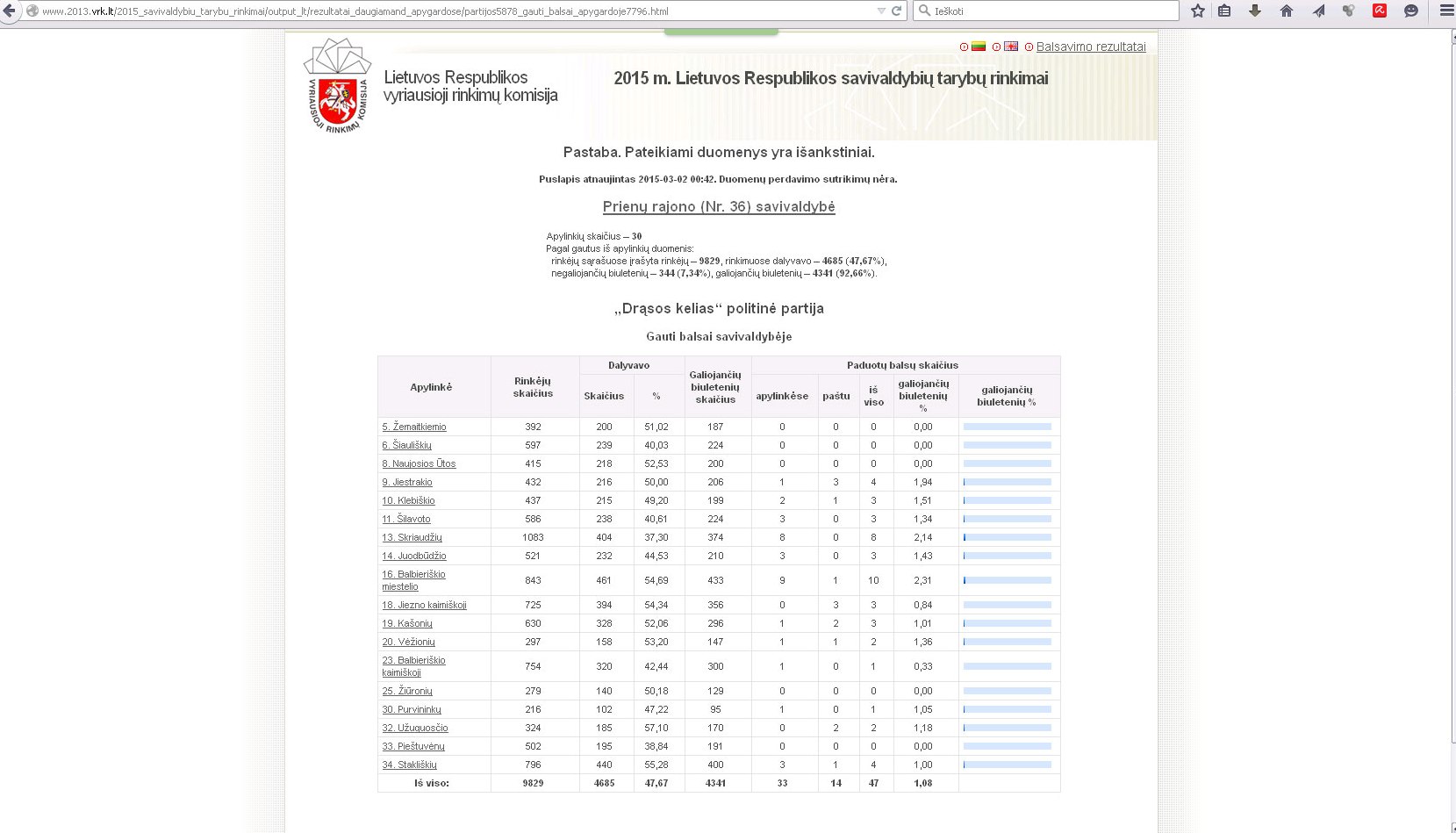This screenshot has height=833, width=1456.
Task: Open the 13. Skriaudžių precinct link
Action: click(412, 537)
